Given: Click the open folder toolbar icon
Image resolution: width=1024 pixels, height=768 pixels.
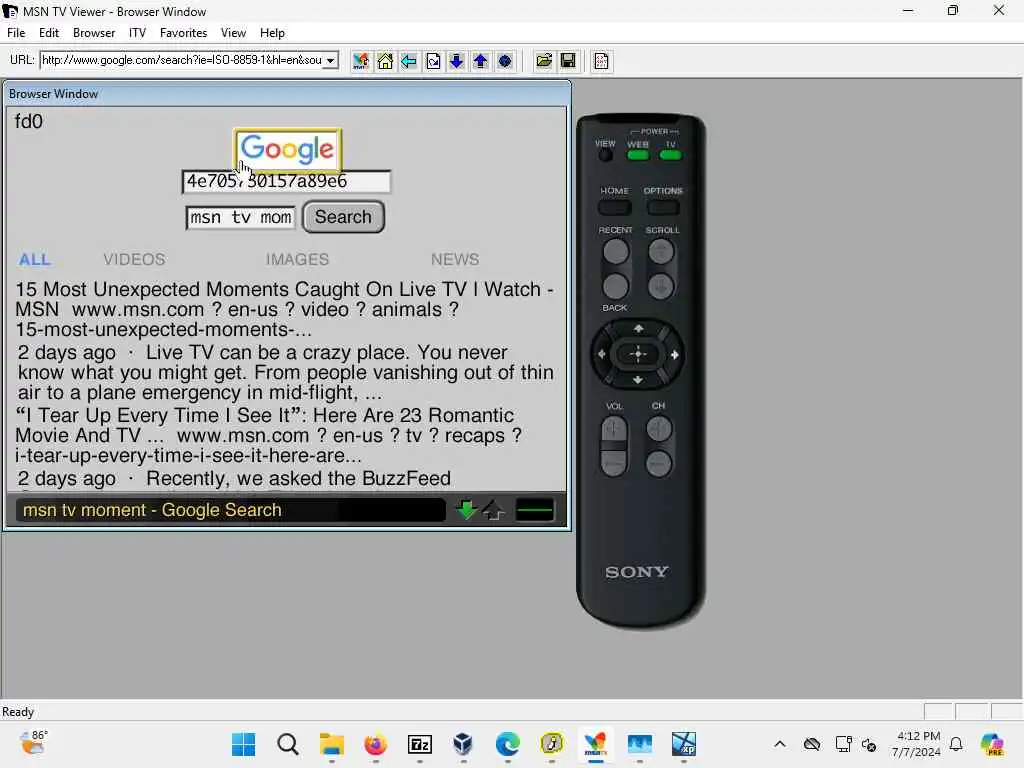Looking at the screenshot, I should [x=543, y=61].
